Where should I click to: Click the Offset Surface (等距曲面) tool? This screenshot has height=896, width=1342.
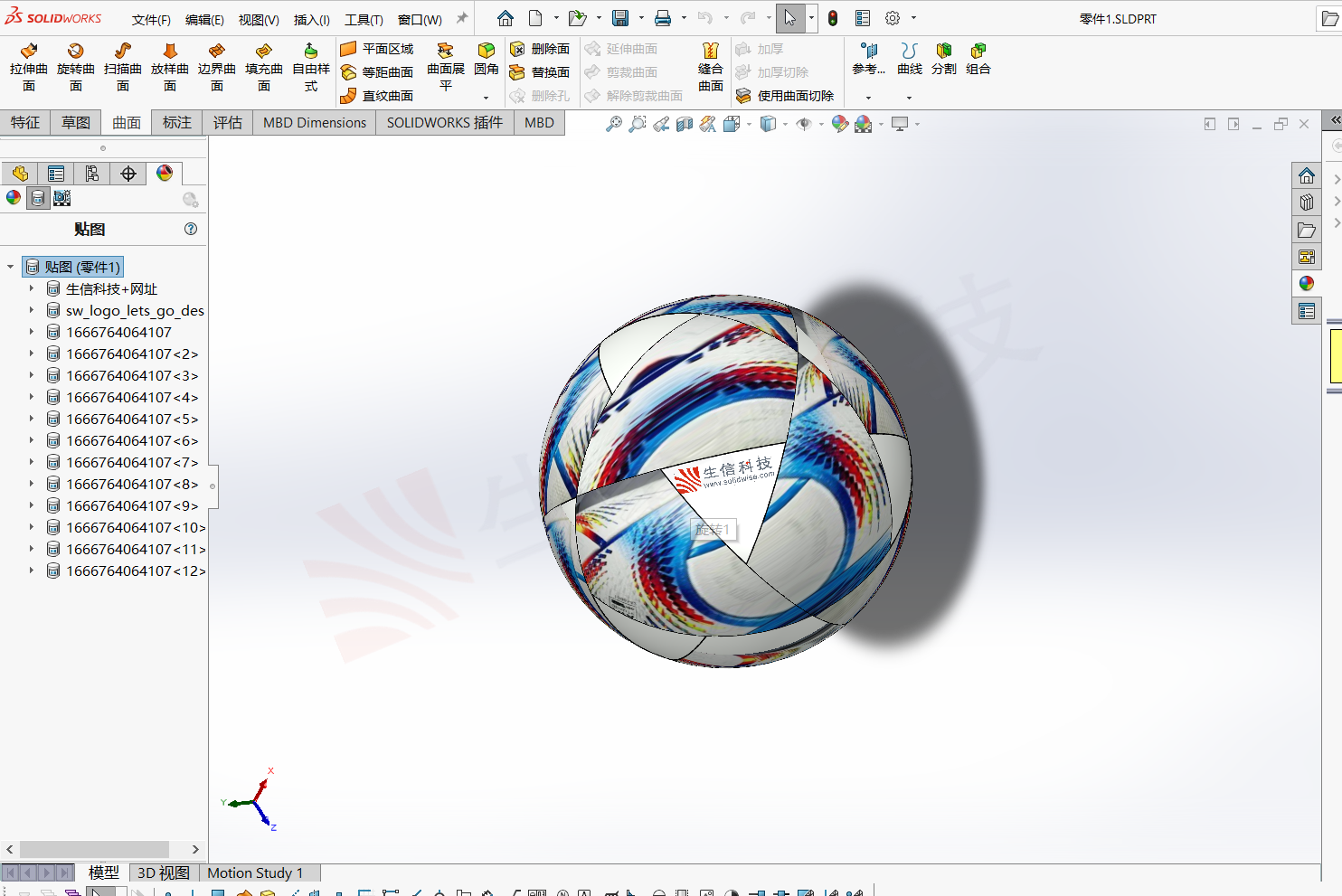pos(377,72)
